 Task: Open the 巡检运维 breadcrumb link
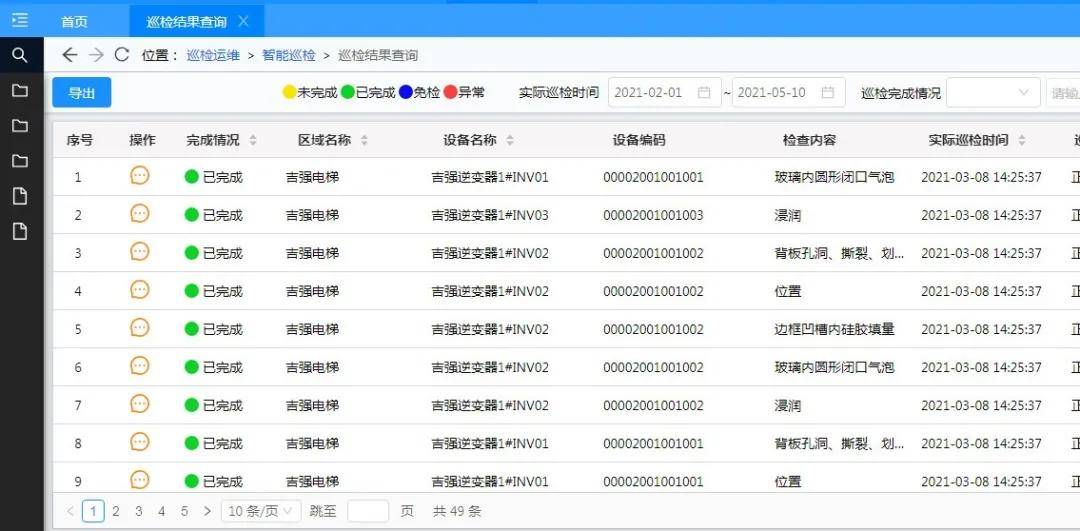pyautogui.click(x=213, y=56)
